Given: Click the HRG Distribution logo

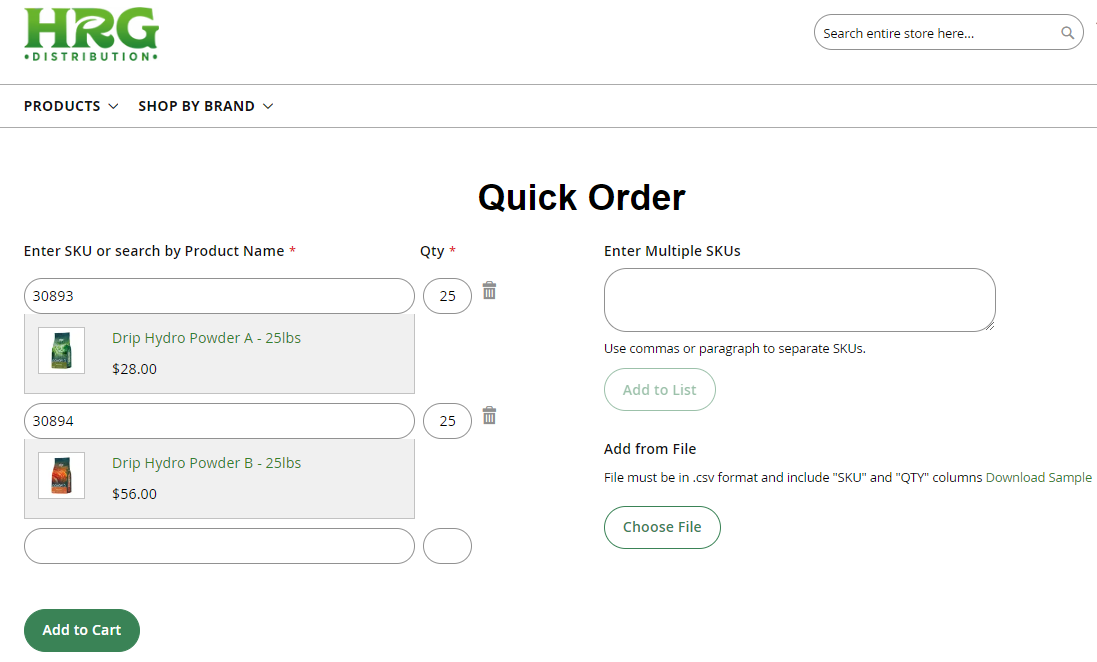Looking at the screenshot, I should point(92,34).
